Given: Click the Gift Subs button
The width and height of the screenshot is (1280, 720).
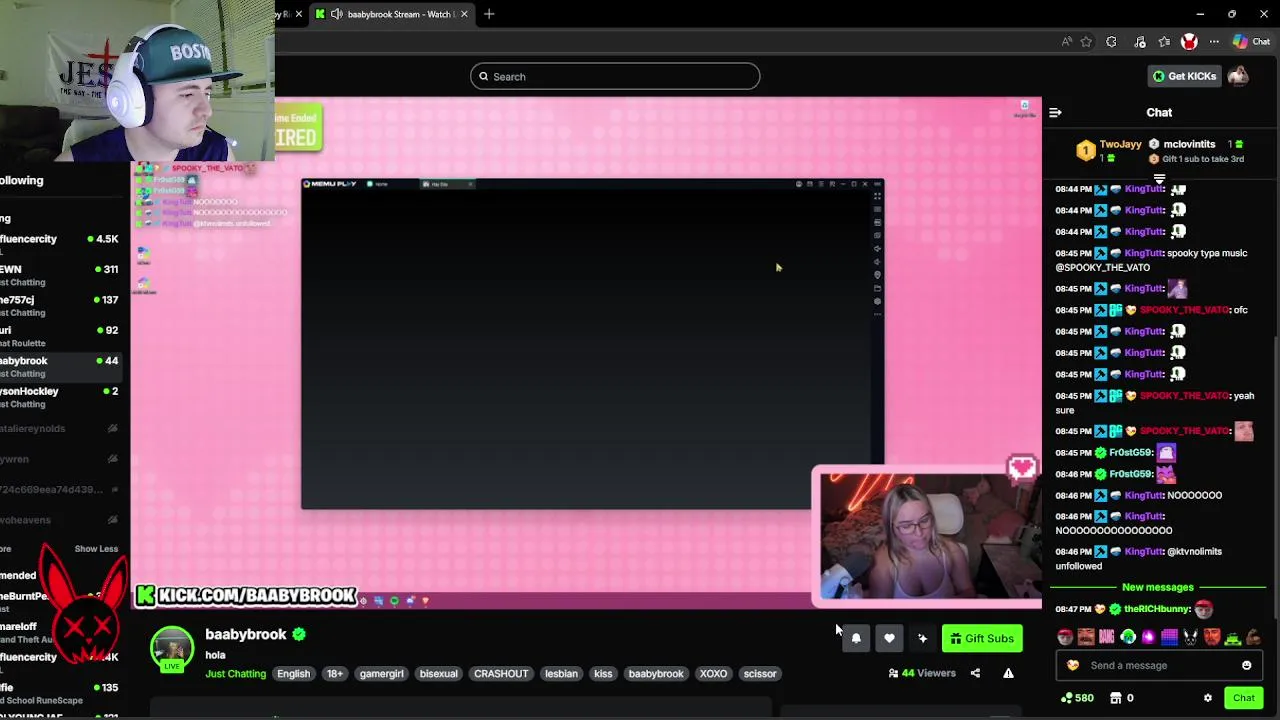Looking at the screenshot, I should [982, 638].
